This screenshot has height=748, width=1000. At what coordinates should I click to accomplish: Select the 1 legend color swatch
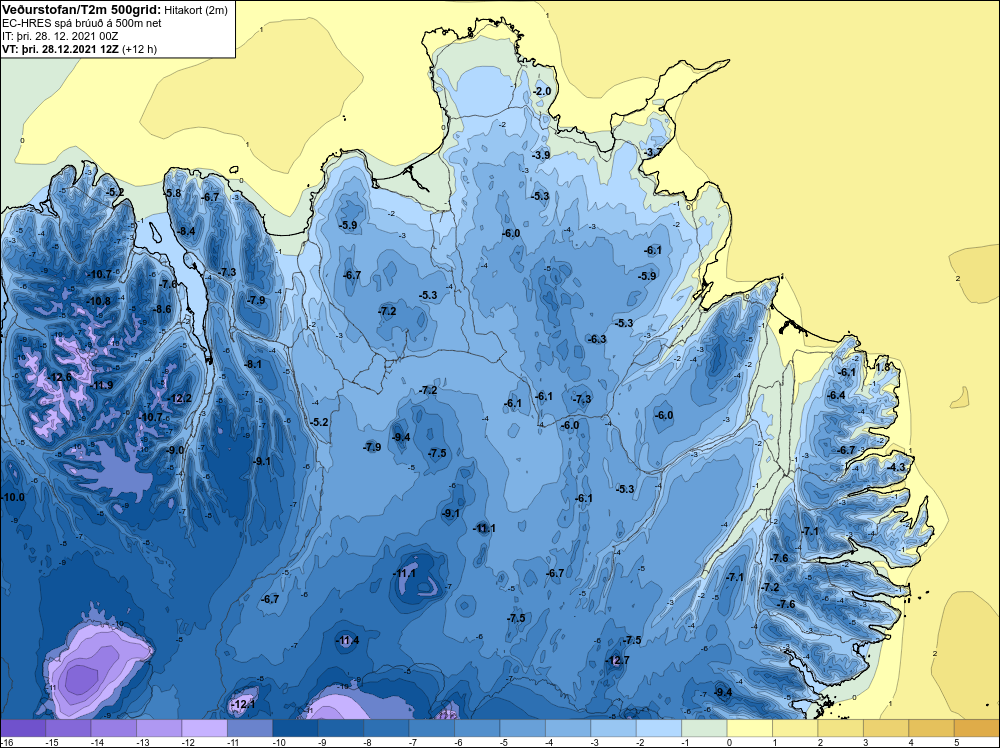795,728
